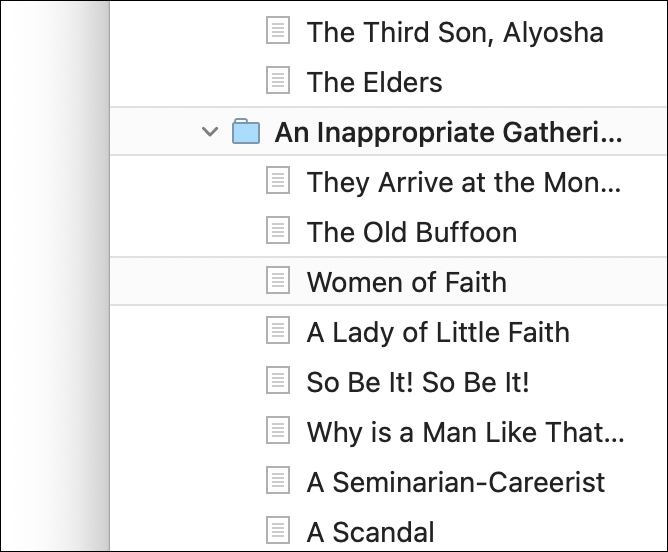Open A Lady of Little Faith
Viewport: 668px width, 552px height.
coord(438,332)
